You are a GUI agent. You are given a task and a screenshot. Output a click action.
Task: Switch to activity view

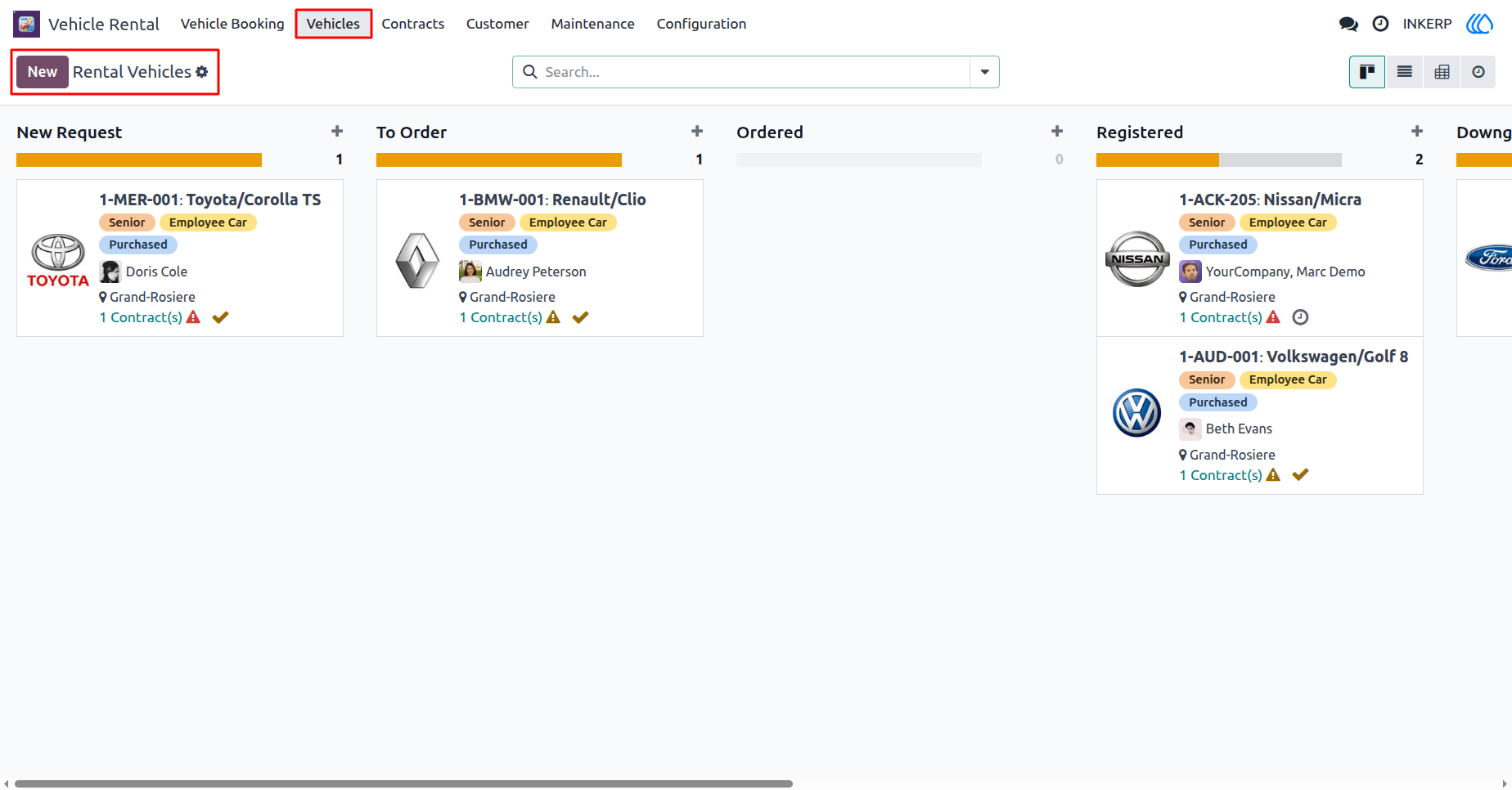[x=1478, y=72]
